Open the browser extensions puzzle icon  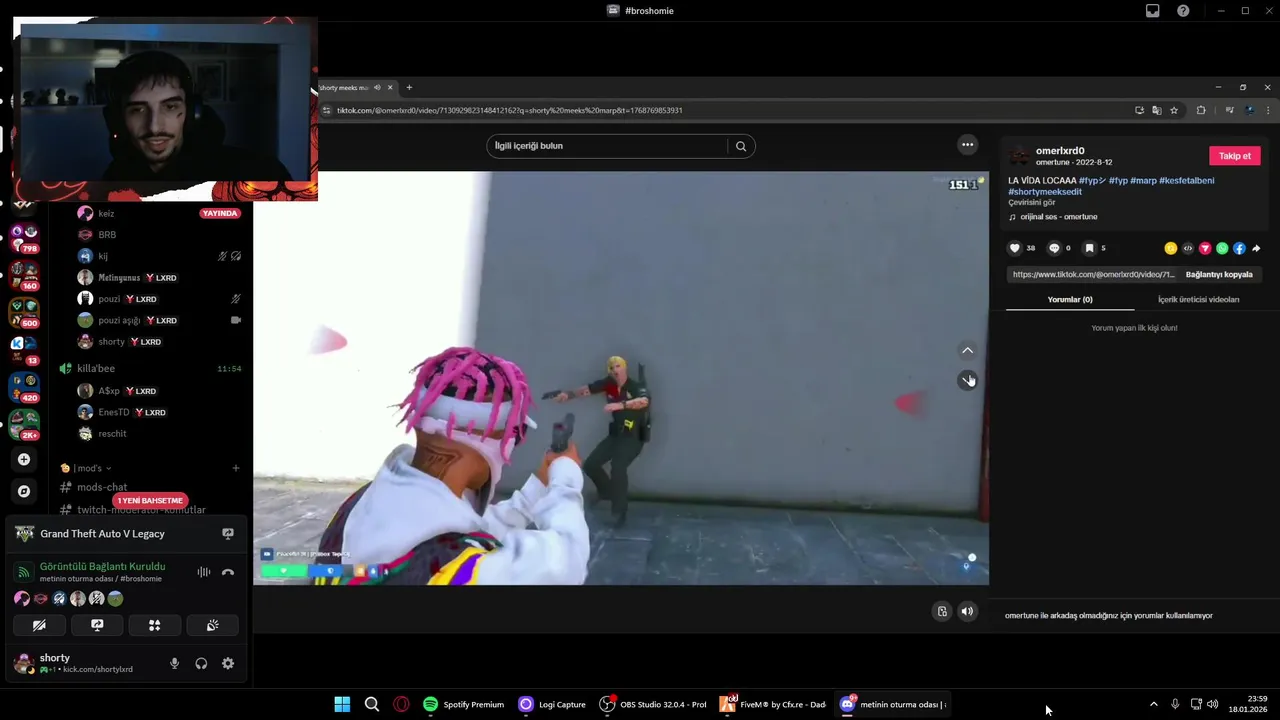(1201, 110)
